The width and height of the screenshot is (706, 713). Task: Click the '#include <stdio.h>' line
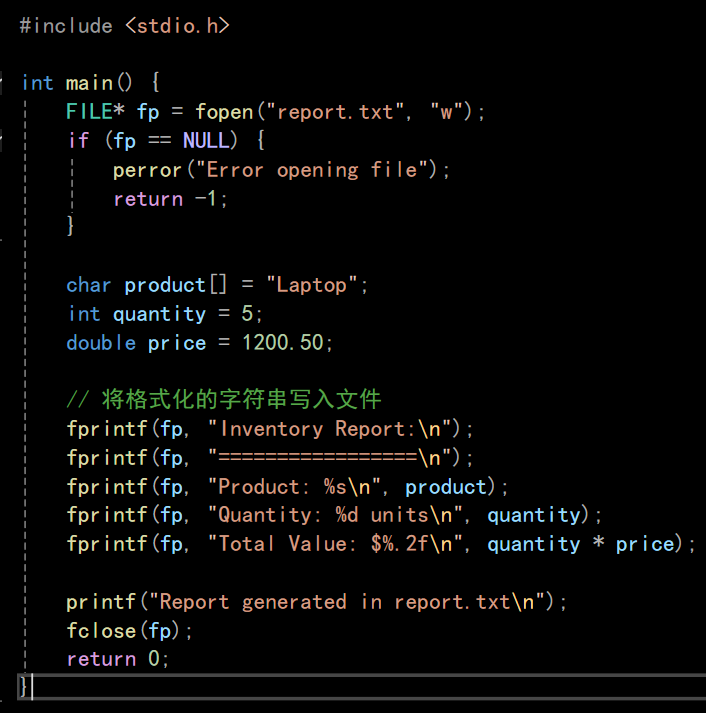(125, 26)
